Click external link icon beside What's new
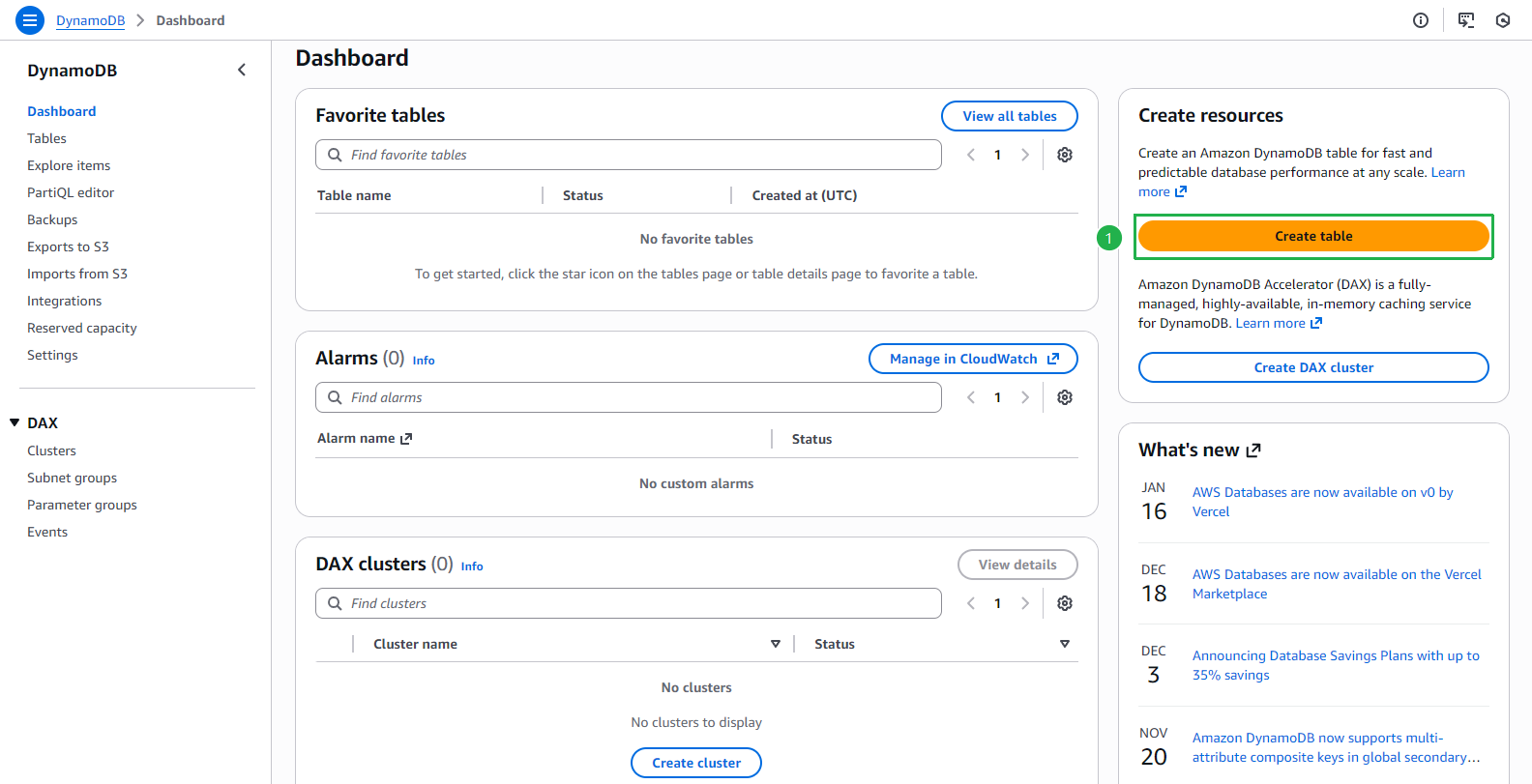 (1253, 450)
